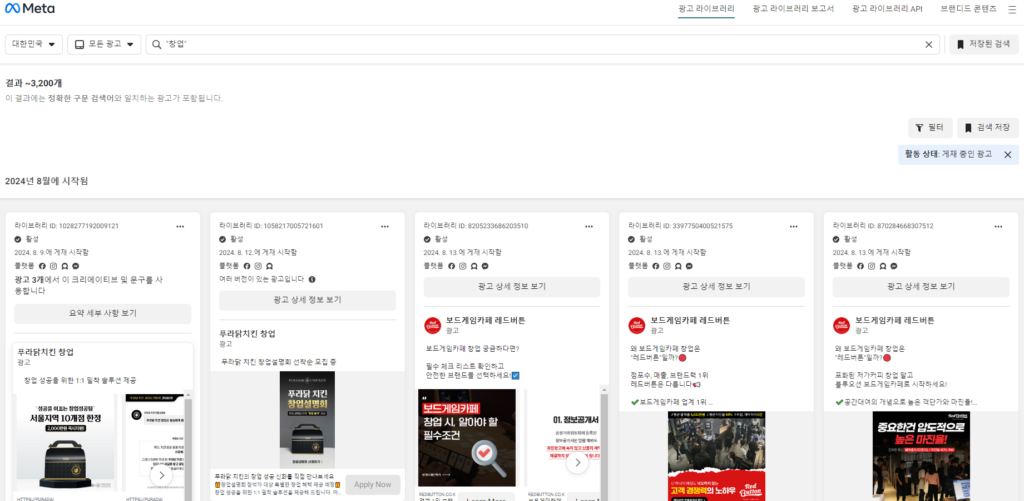Open the 광고 라이브러리 보고서 tab
Viewport: 1024px width, 501px height.
pos(793,9)
